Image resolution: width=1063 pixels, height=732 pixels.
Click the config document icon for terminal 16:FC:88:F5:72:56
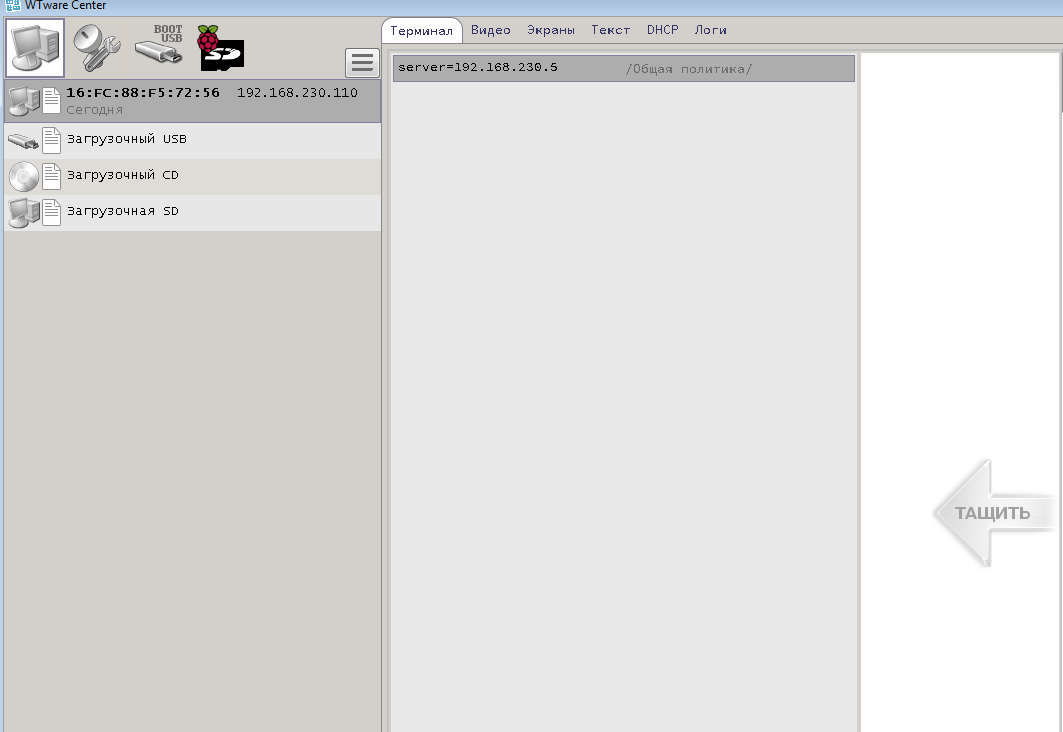coord(52,101)
